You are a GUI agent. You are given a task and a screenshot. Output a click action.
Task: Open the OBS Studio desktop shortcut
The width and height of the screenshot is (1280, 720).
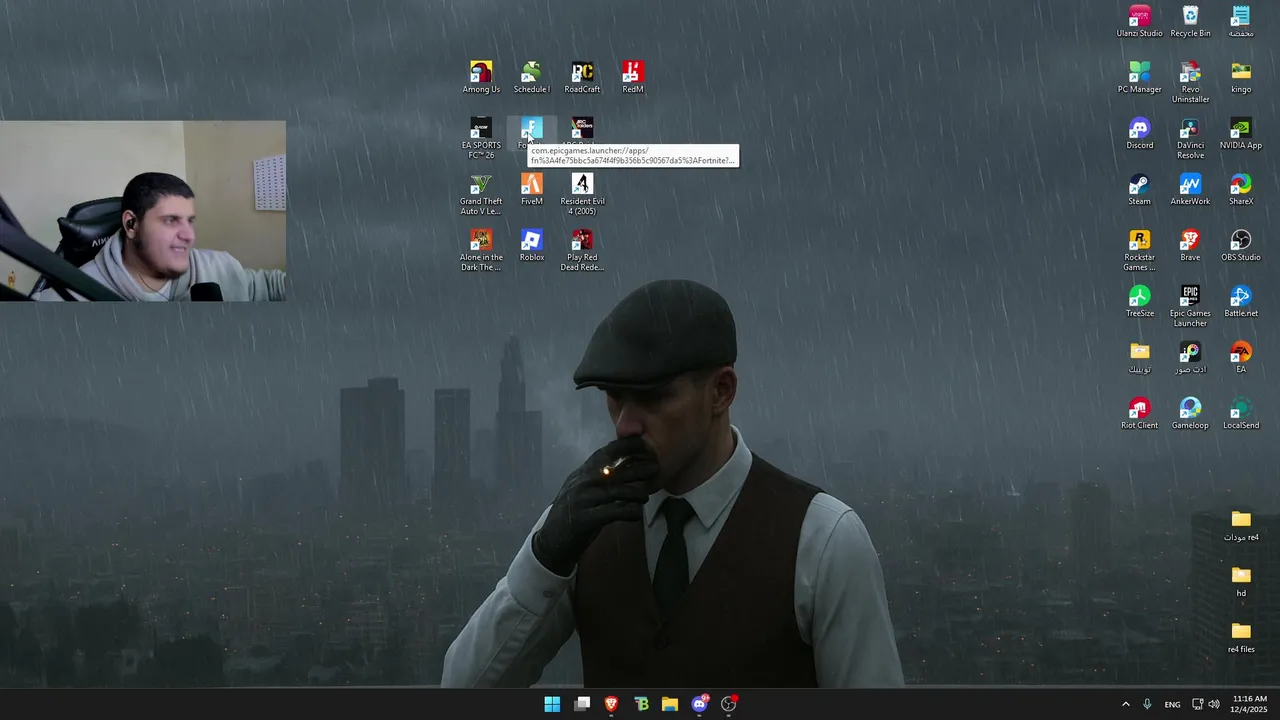coord(1241,245)
